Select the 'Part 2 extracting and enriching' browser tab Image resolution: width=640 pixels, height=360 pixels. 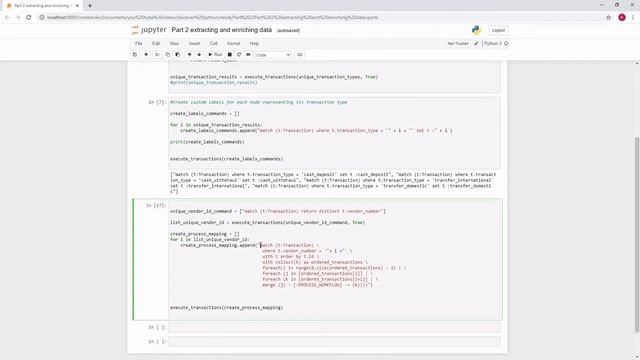point(42,6)
